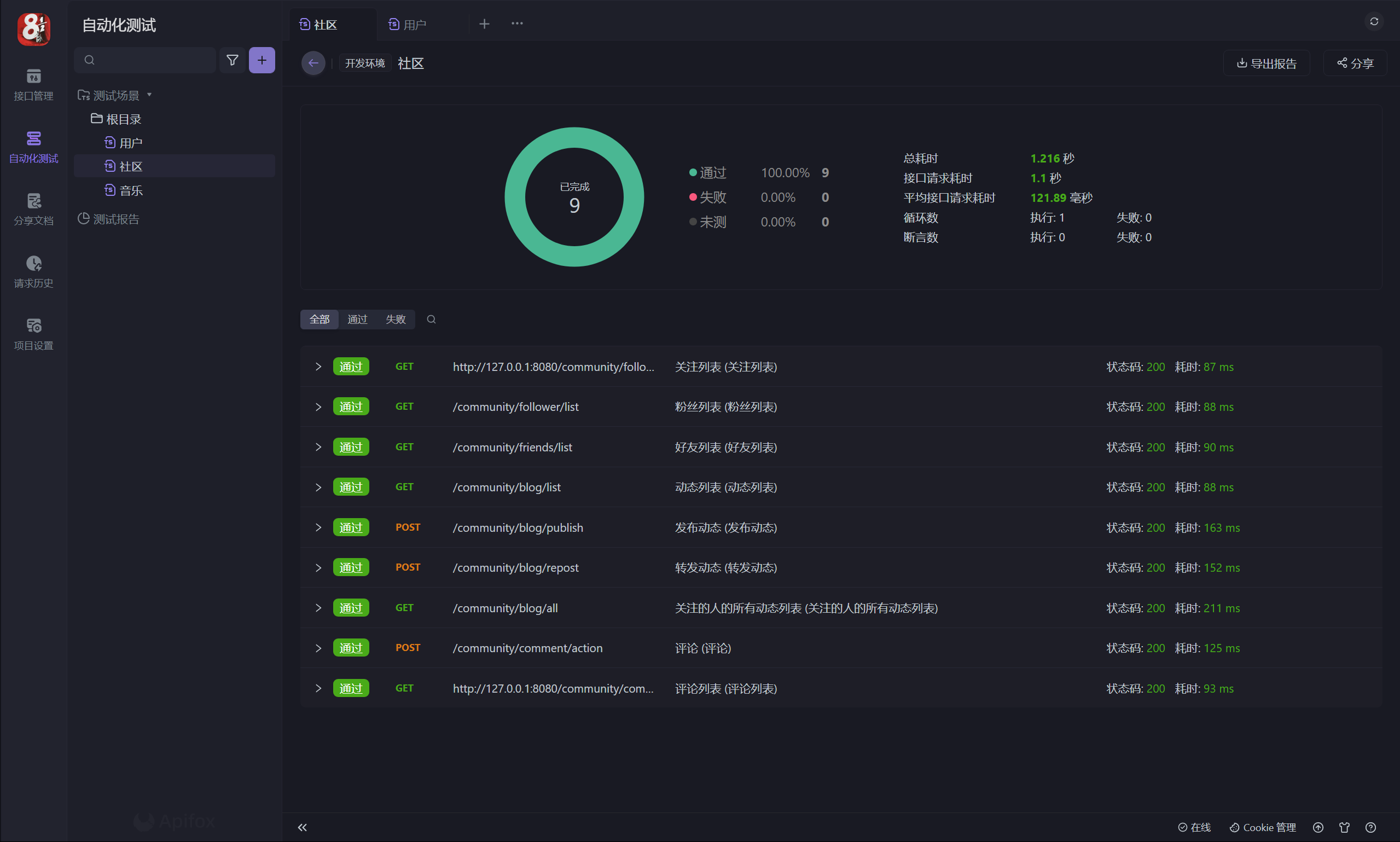Viewport: 1400px width, 842px height.
Task: Click the back arrow beside 开发环境
Action: 313,63
